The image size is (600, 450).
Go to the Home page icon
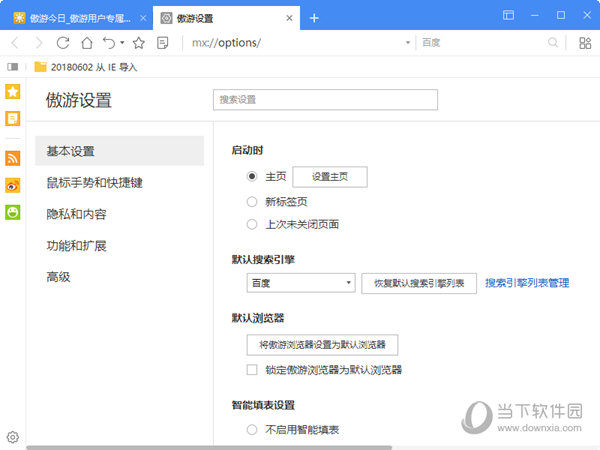click(x=87, y=43)
